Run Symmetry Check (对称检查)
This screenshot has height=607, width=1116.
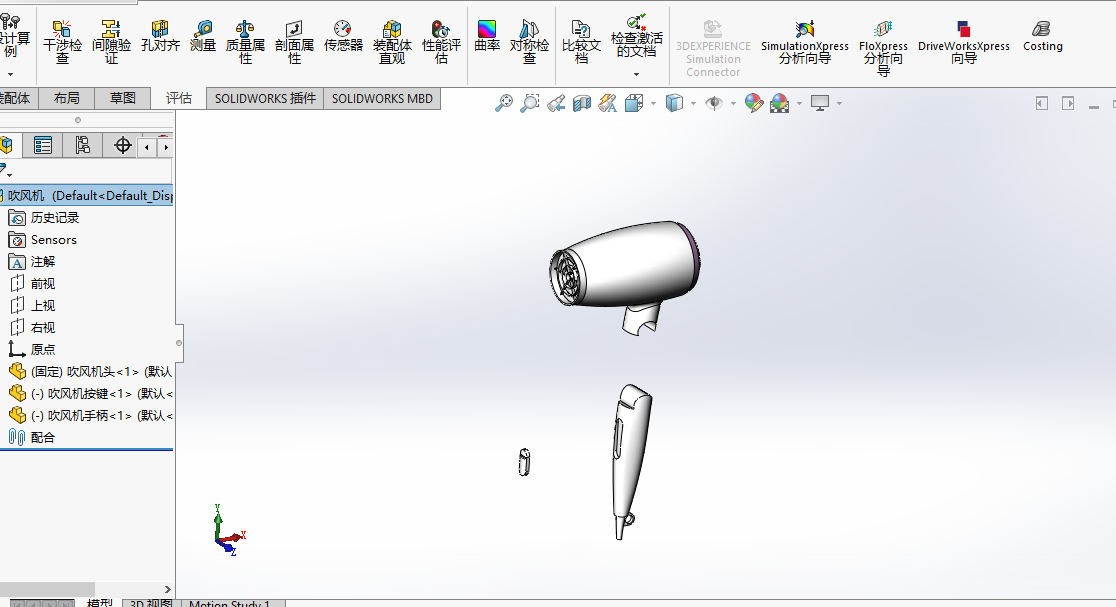click(529, 42)
